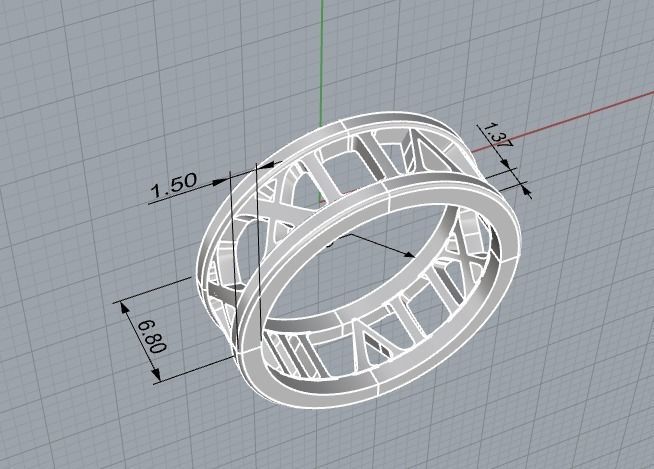Select the 6.80 dimension label
The width and height of the screenshot is (654, 469).
point(152,336)
